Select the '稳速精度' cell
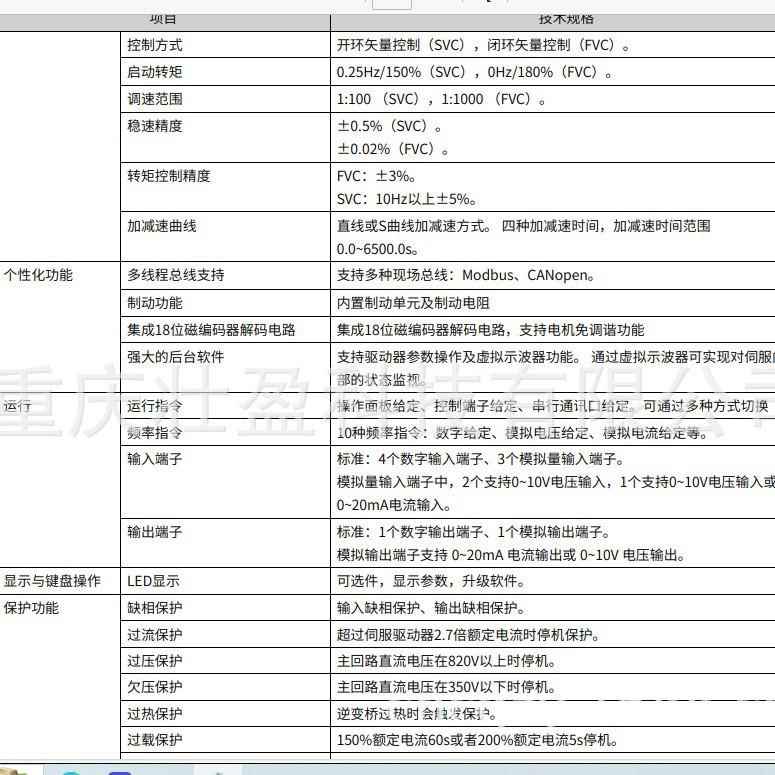The width and height of the screenshot is (775, 775). (225, 137)
